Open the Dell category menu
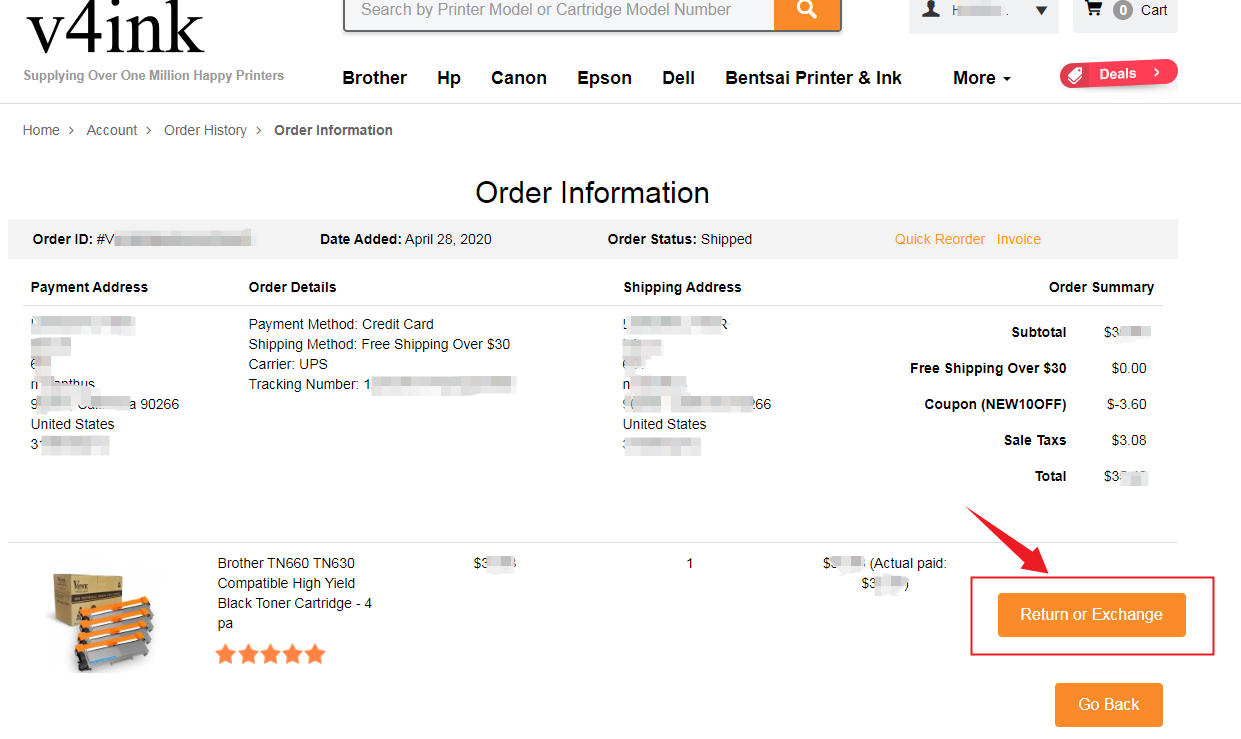The width and height of the screenshot is (1241, 739). tap(678, 78)
